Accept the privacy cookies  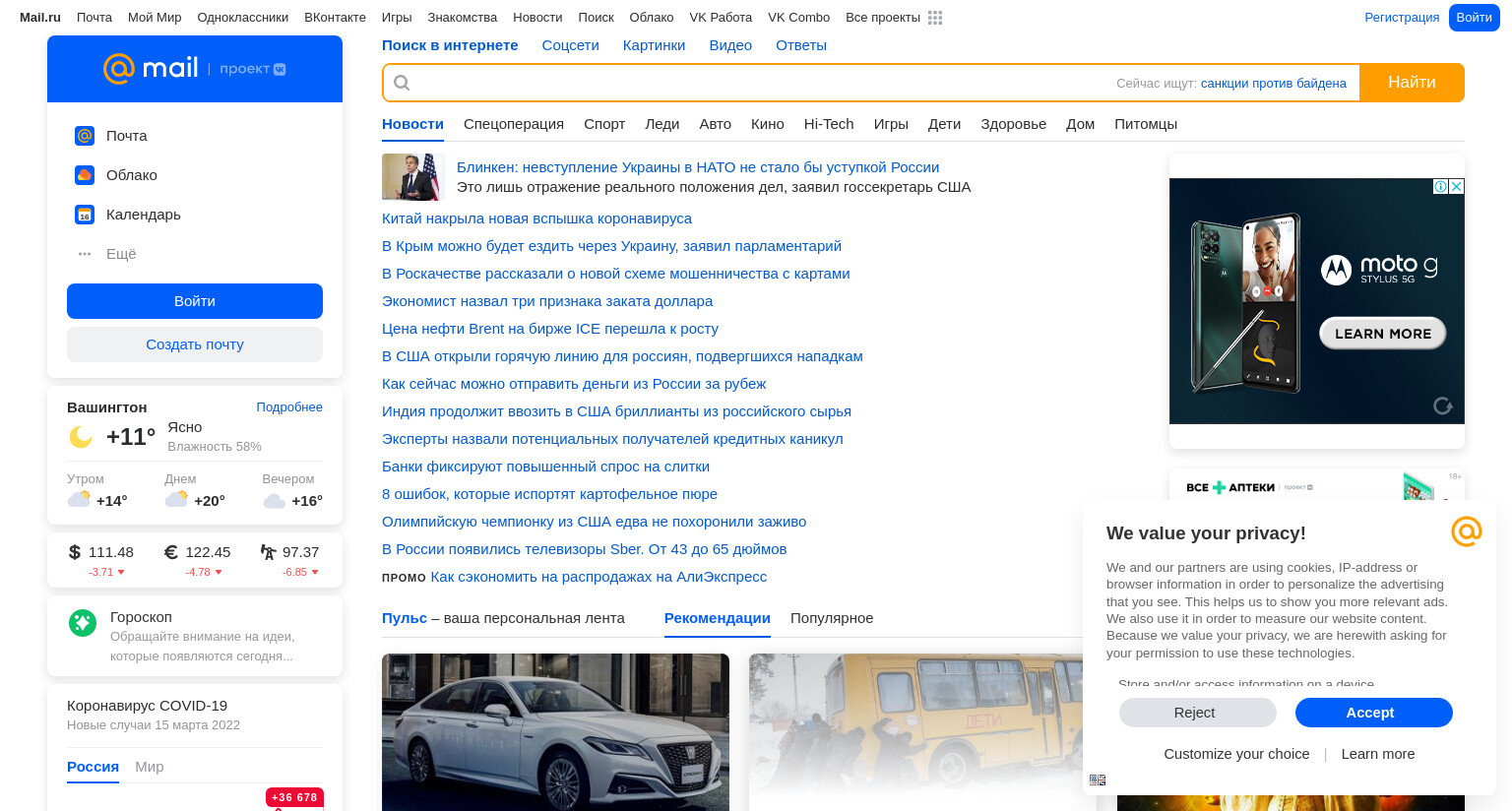coord(1374,713)
